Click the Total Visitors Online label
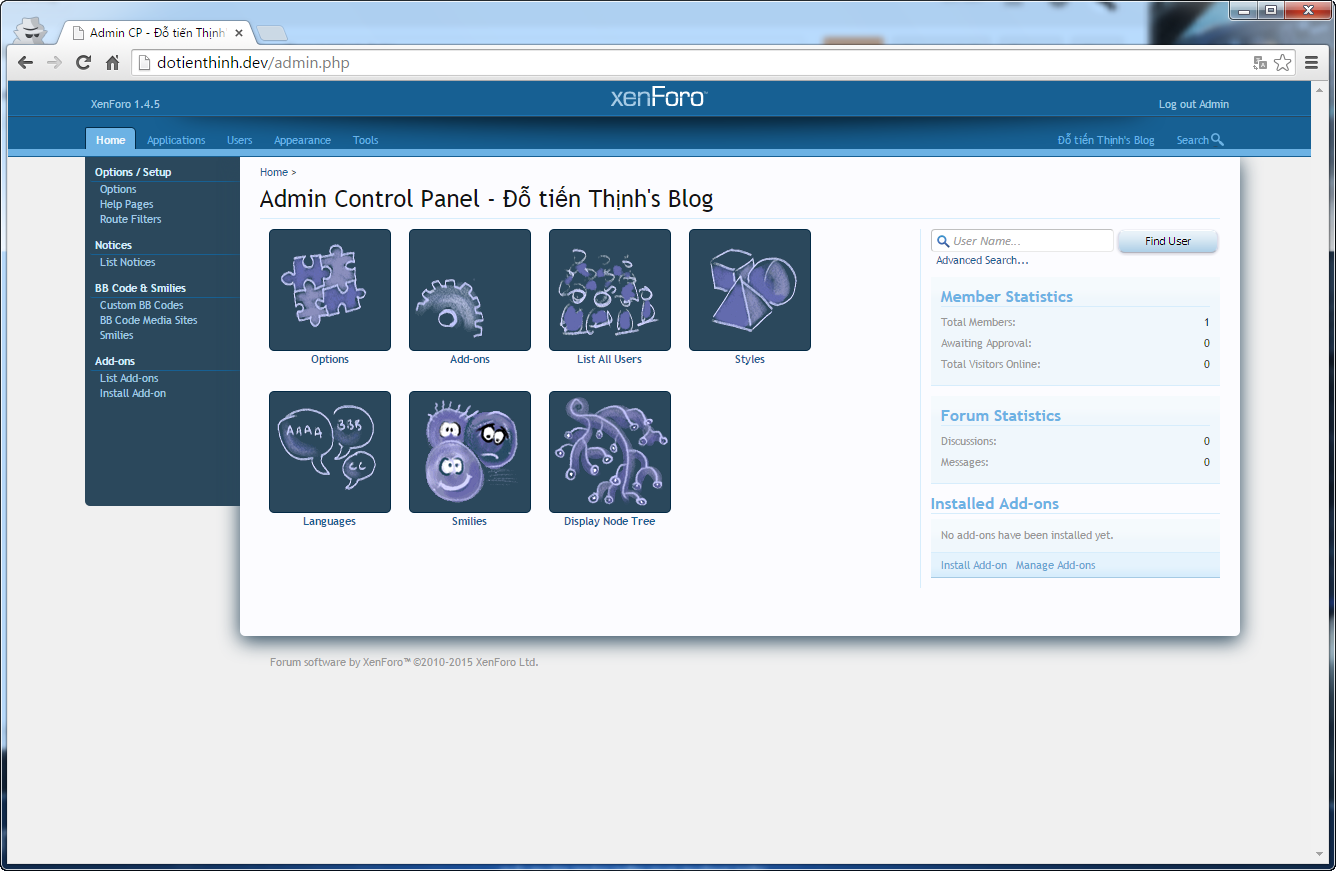 (991, 364)
